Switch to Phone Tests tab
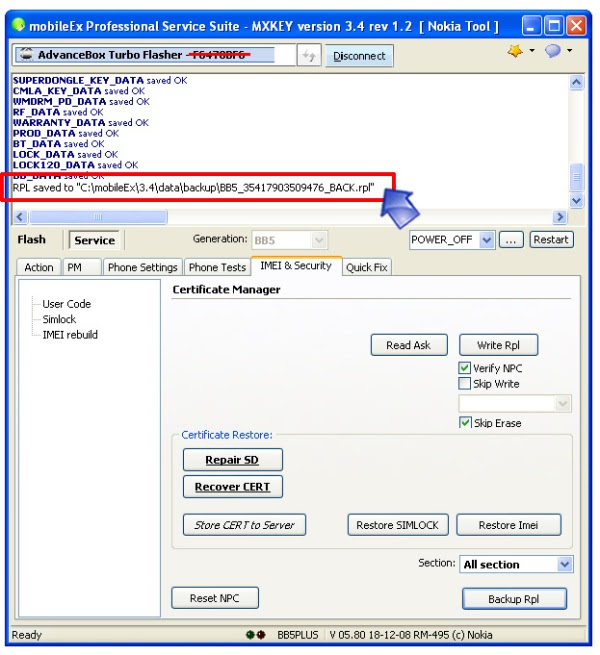Screen dimensions: 600x655 (217, 267)
